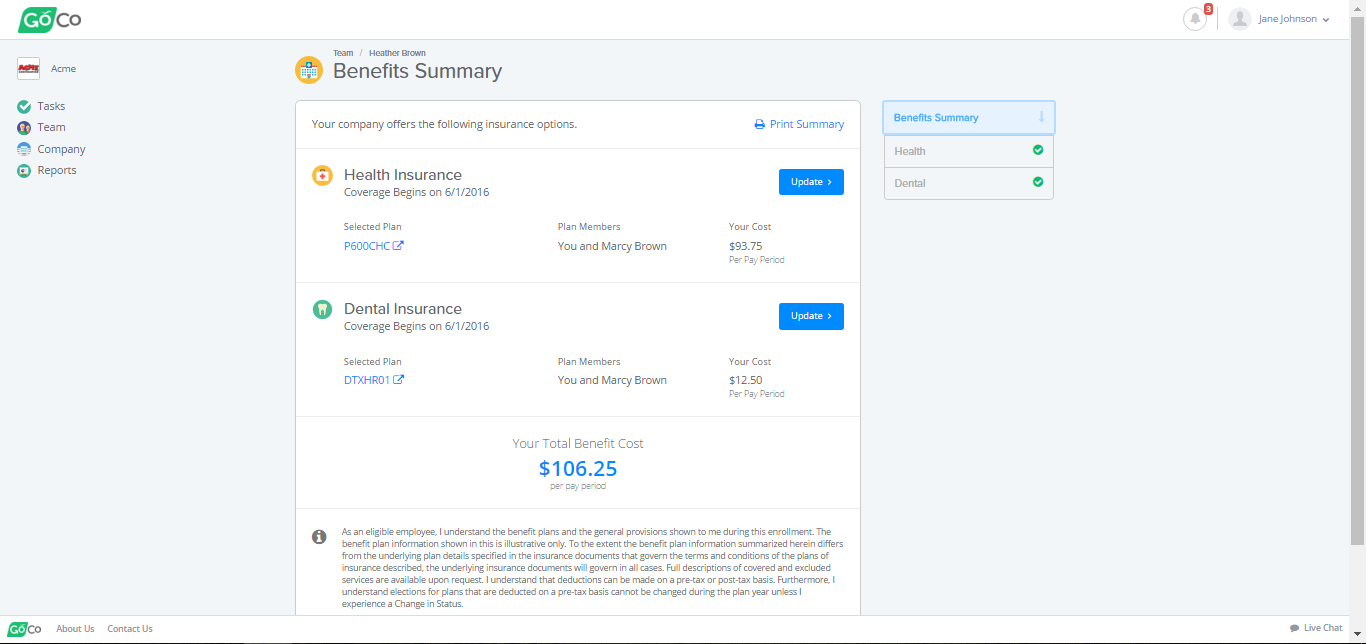Image resolution: width=1366 pixels, height=644 pixels.
Task: Click the Health green checkmark
Action: click(1038, 150)
